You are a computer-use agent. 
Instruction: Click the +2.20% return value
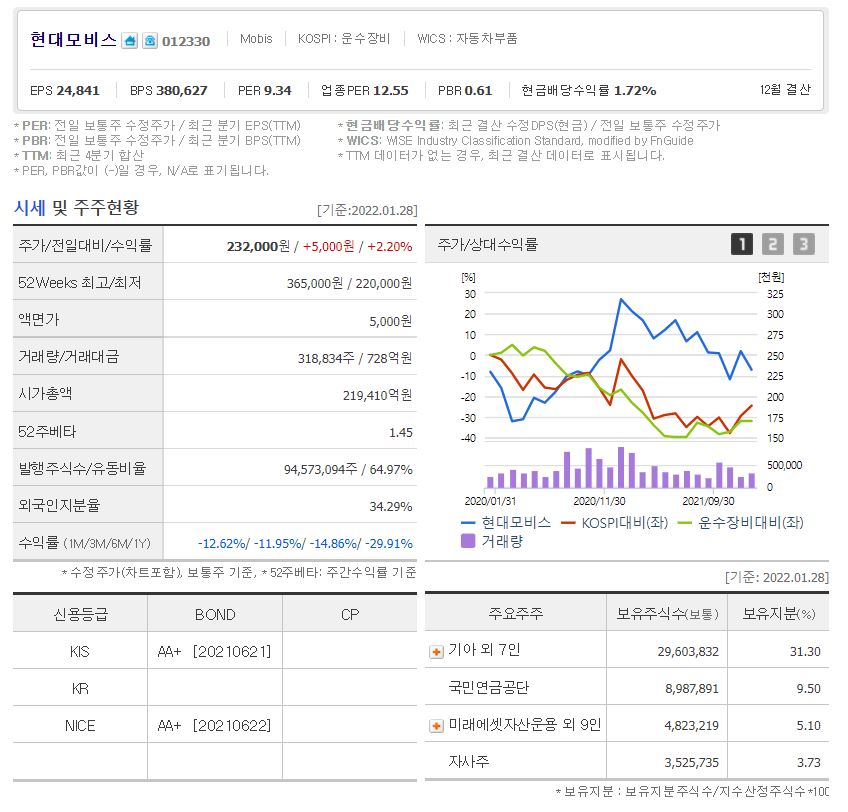point(389,246)
